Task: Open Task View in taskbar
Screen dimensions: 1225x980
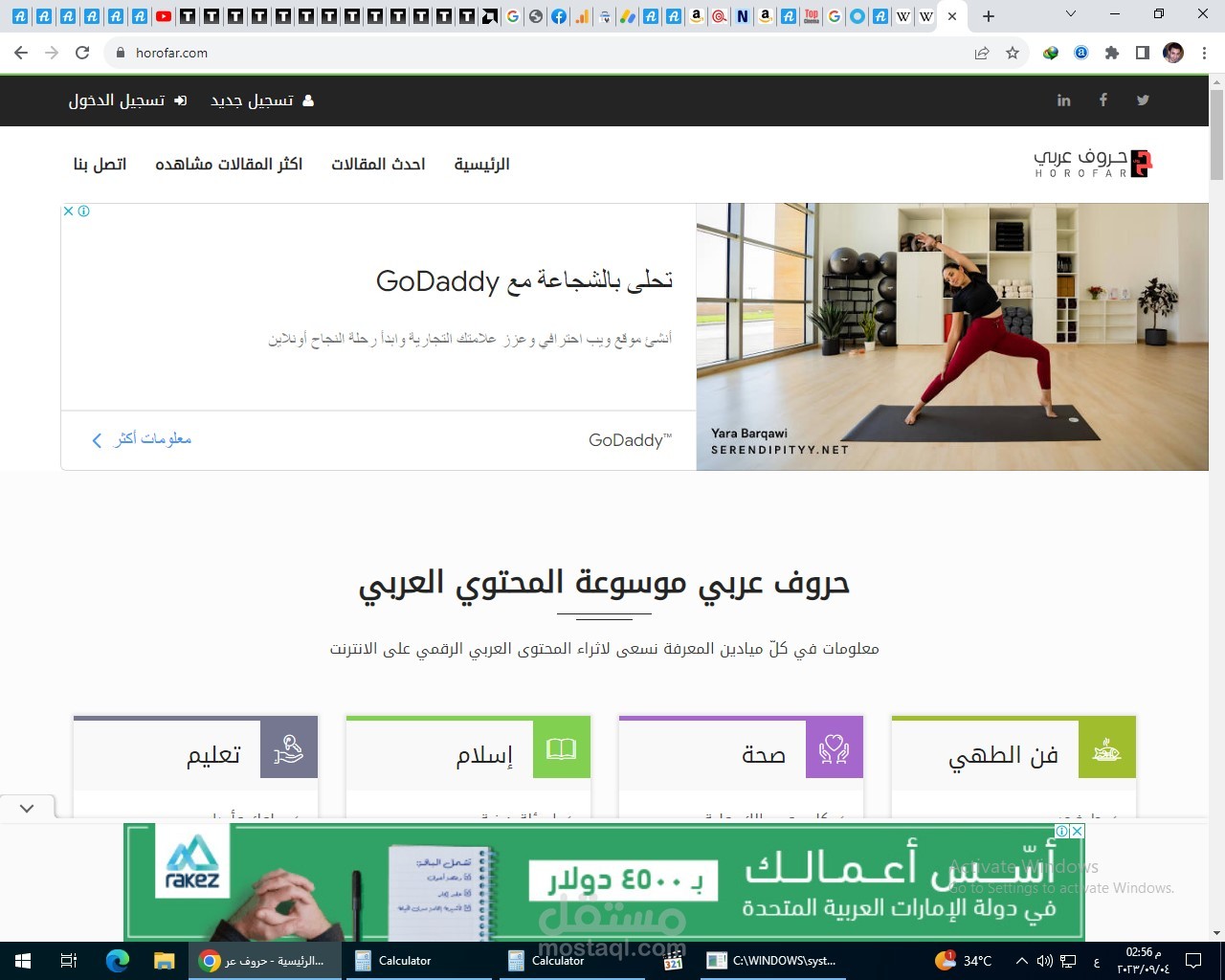Action: [69, 961]
